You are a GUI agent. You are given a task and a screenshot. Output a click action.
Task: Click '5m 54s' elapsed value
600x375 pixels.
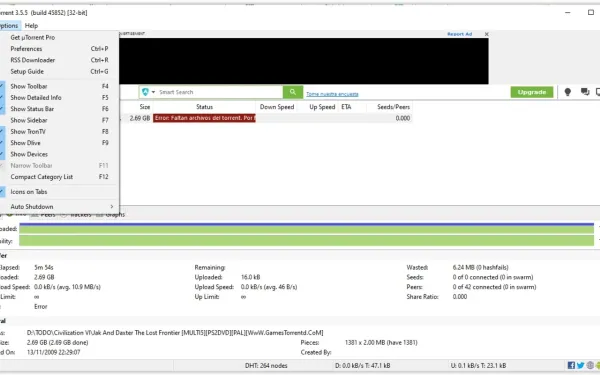point(44,267)
